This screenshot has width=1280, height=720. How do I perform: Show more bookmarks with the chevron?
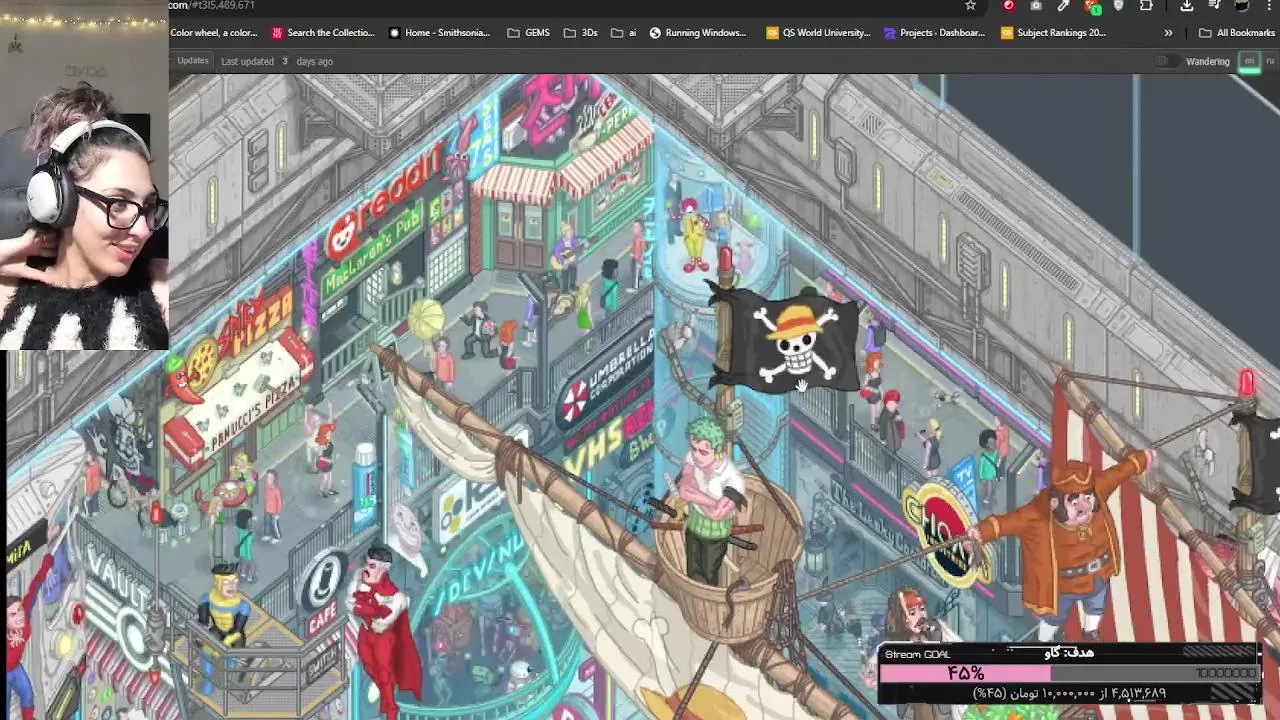point(1168,33)
